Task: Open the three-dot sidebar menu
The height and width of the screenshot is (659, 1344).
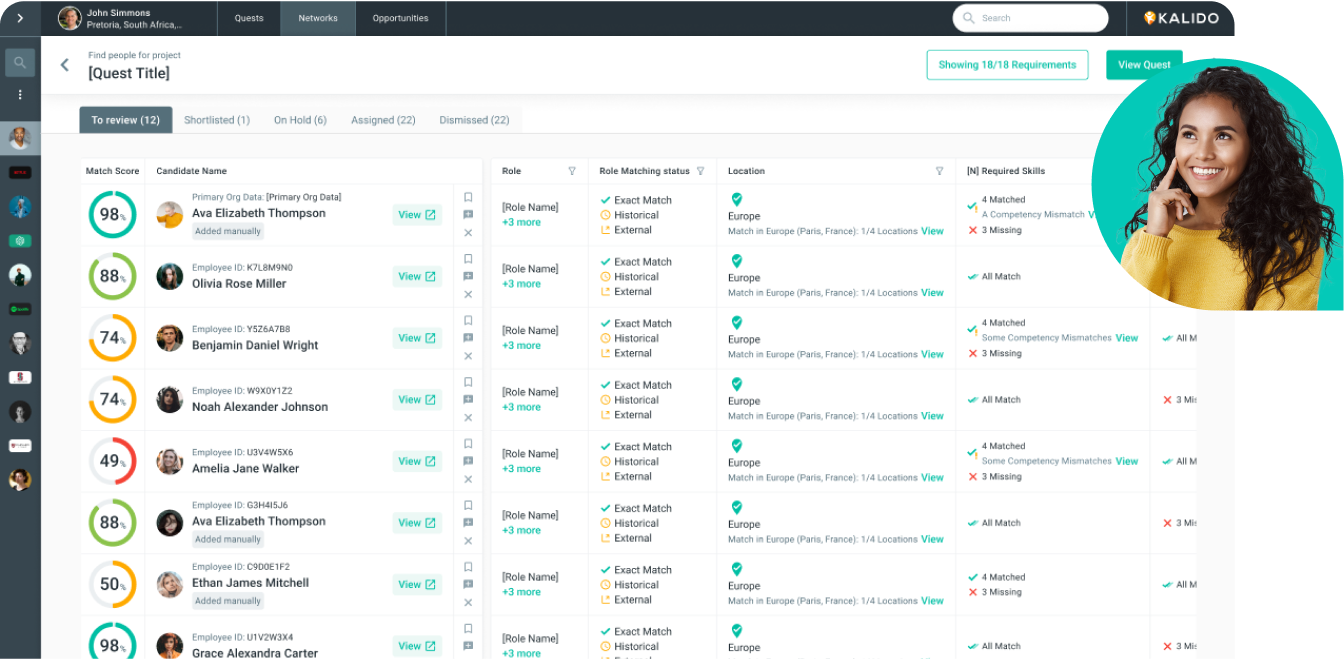Action: pyautogui.click(x=20, y=95)
